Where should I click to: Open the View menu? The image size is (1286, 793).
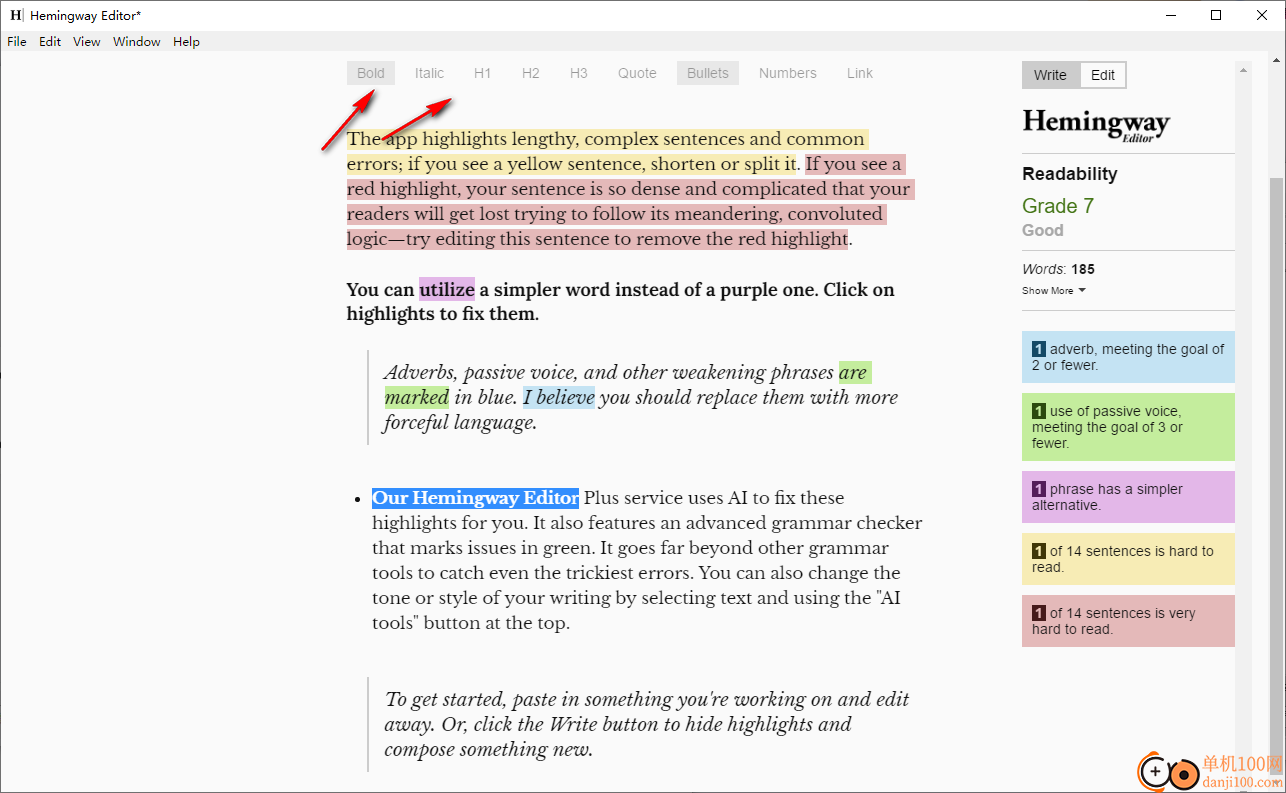pos(87,42)
